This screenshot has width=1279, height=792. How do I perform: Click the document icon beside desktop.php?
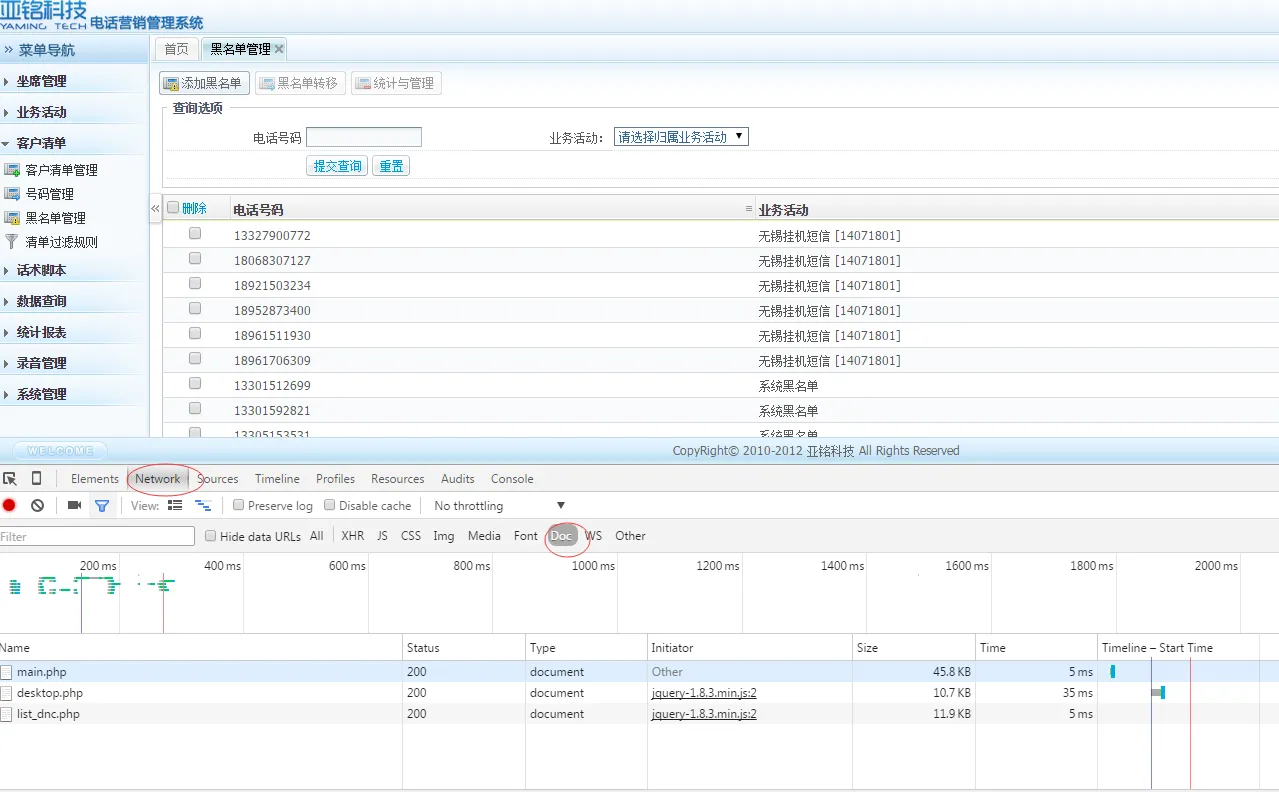tap(7, 693)
